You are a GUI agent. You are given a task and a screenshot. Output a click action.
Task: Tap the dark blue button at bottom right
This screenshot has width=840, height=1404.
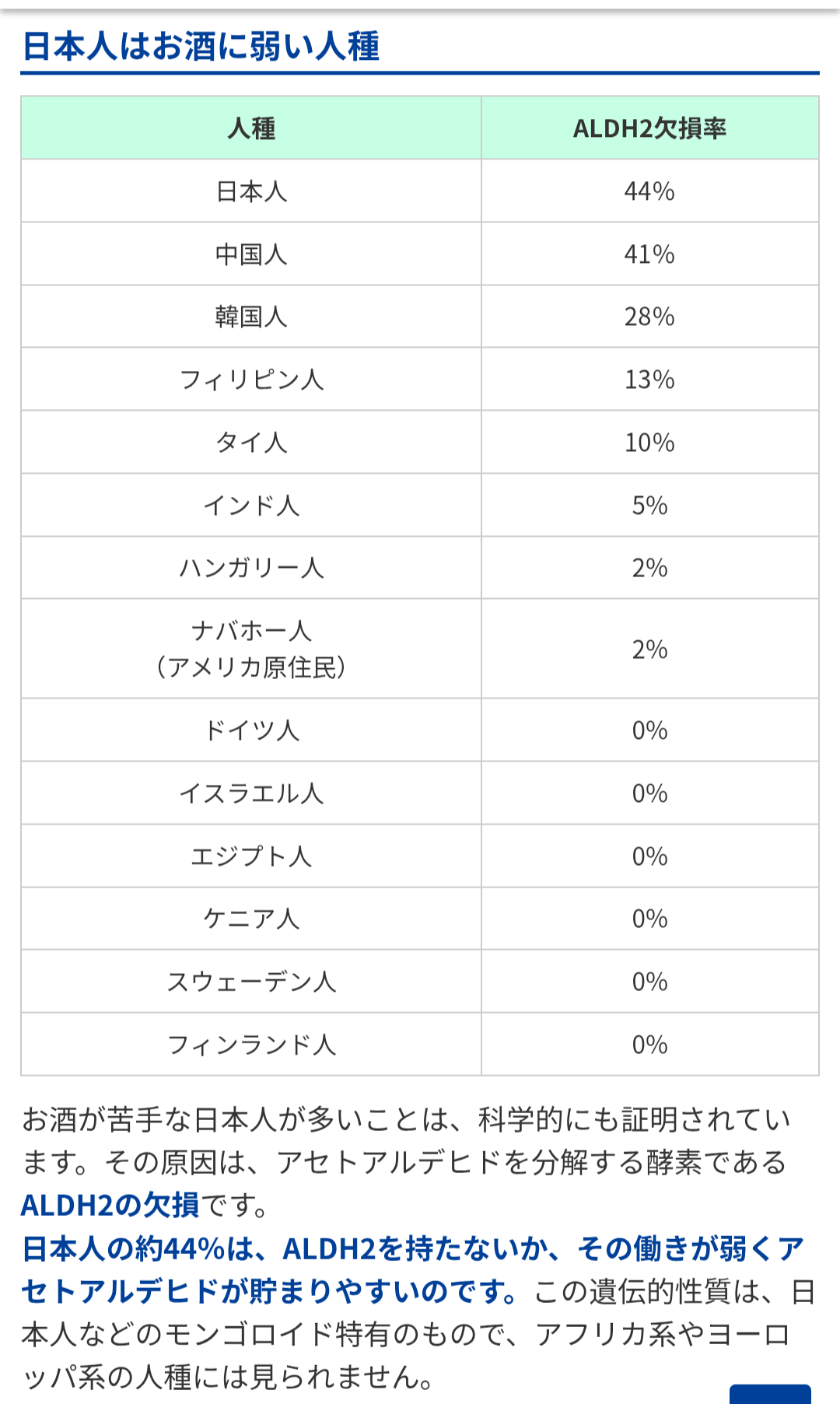tap(770, 1394)
